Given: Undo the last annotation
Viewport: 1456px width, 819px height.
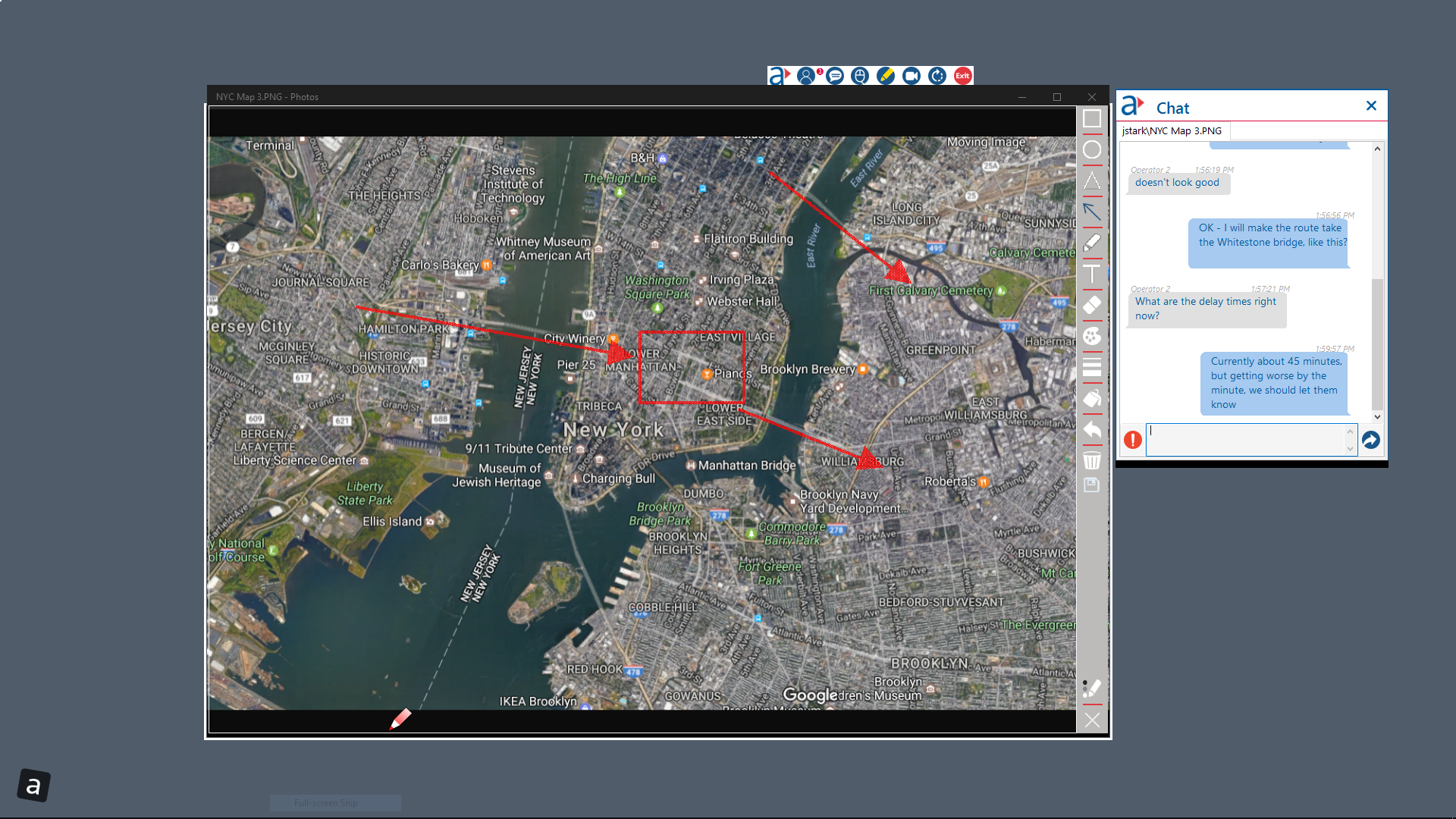Looking at the screenshot, I should (x=1092, y=430).
